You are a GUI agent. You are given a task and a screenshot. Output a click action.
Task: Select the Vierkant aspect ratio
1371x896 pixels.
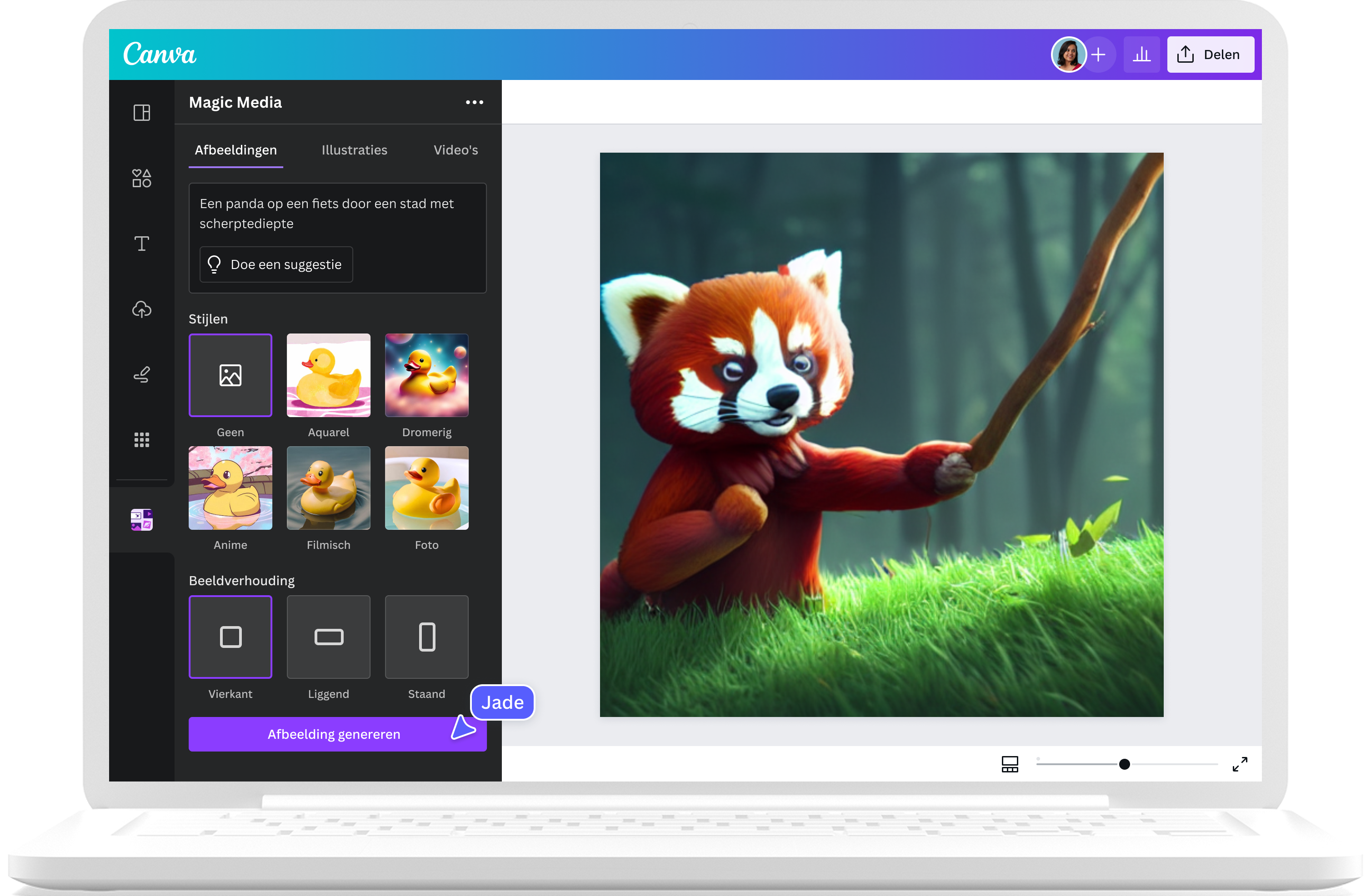click(x=230, y=637)
